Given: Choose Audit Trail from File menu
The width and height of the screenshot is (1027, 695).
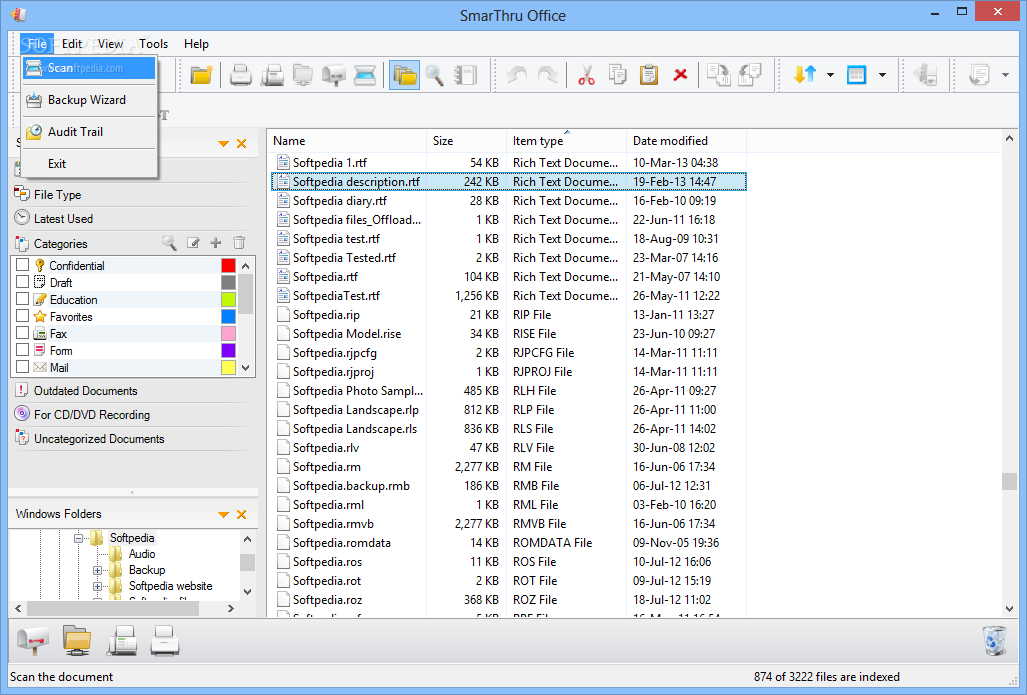Looking at the screenshot, I should 90,132.
